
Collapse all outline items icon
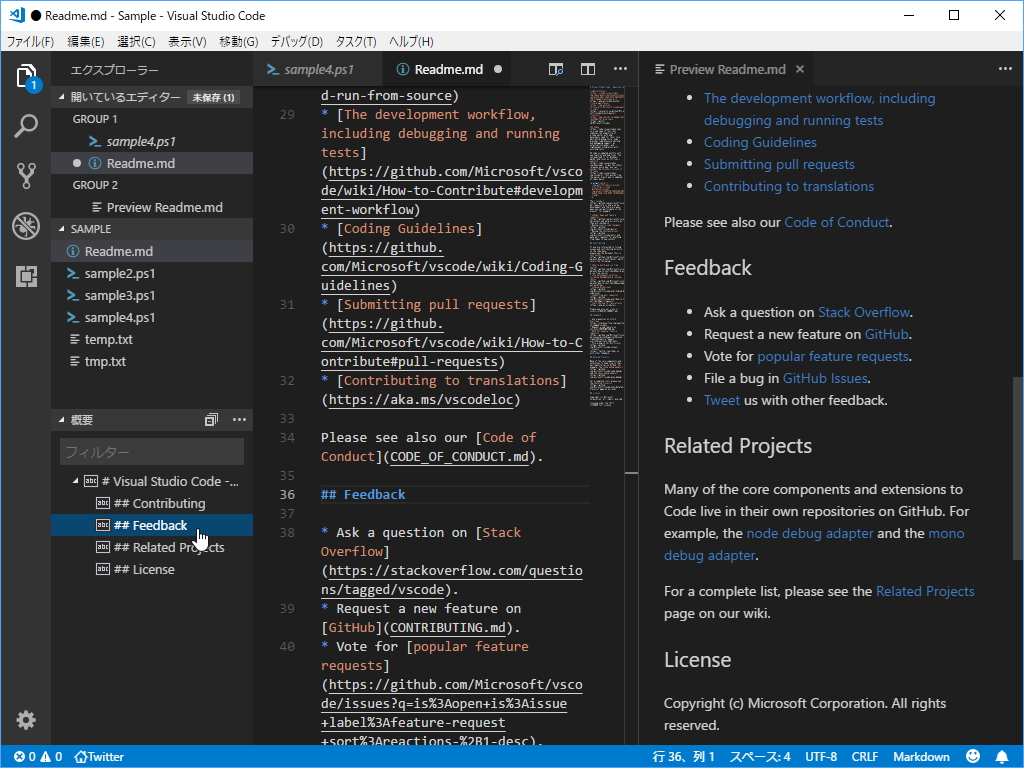[x=211, y=420]
